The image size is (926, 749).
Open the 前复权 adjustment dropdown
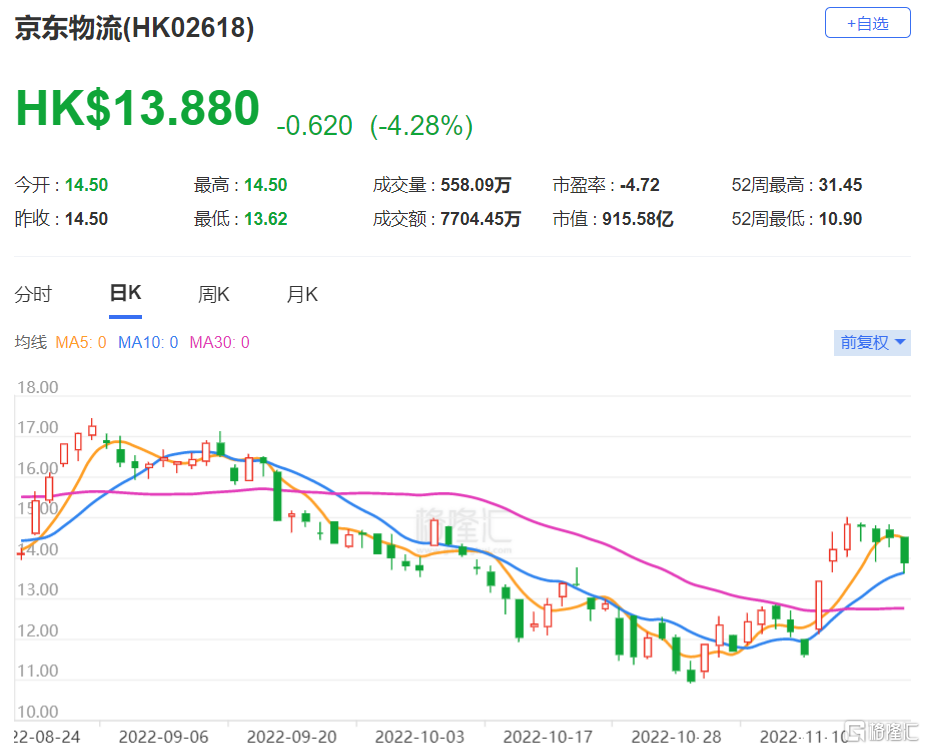pyautogui.click(x=872, y=343)
